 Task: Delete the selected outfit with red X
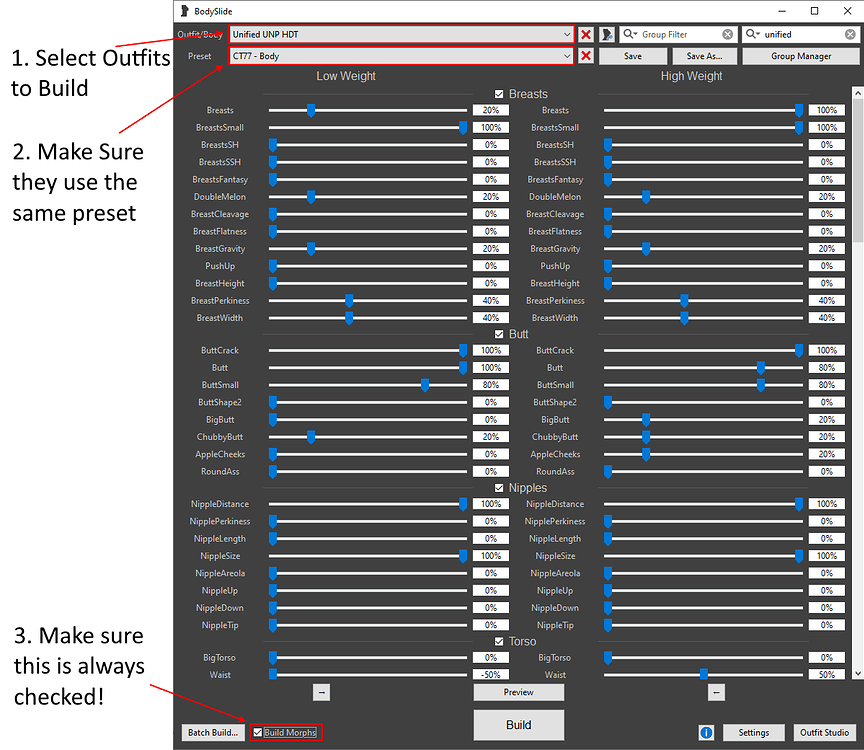coord(586,35)
